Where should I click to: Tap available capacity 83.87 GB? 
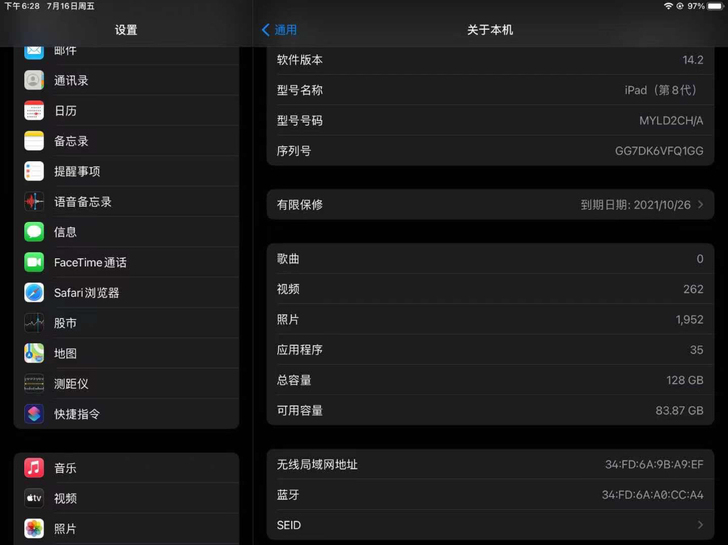click(679, 410)
